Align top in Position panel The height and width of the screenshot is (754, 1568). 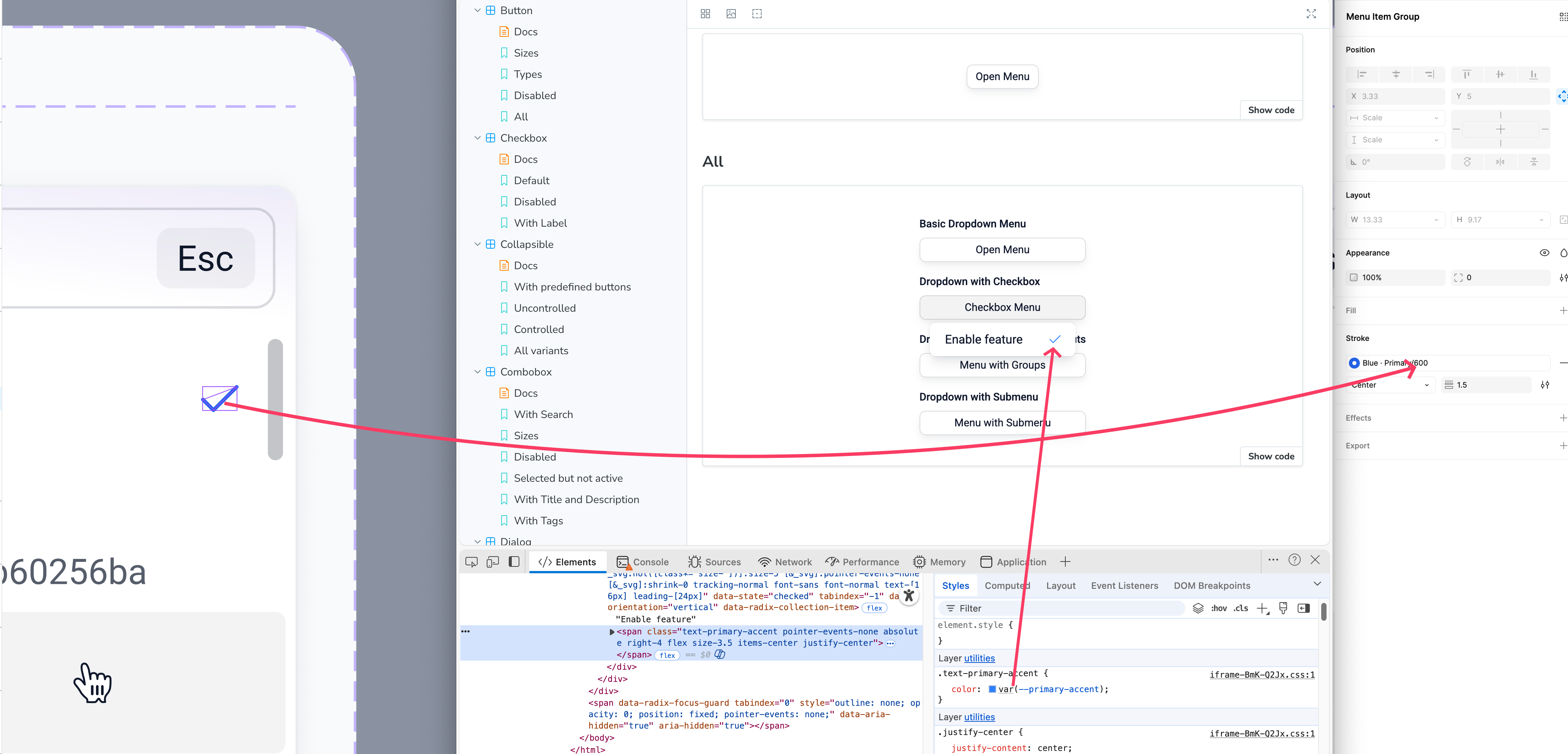point(1467,74)
